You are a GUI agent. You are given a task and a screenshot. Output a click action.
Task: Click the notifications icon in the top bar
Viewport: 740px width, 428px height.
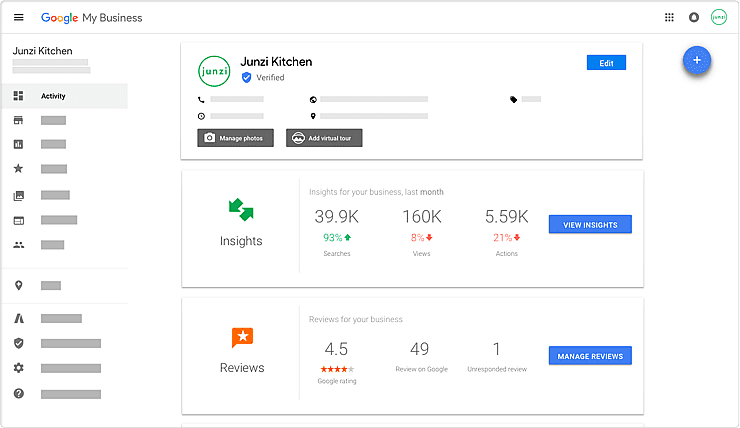pos(694,17)
